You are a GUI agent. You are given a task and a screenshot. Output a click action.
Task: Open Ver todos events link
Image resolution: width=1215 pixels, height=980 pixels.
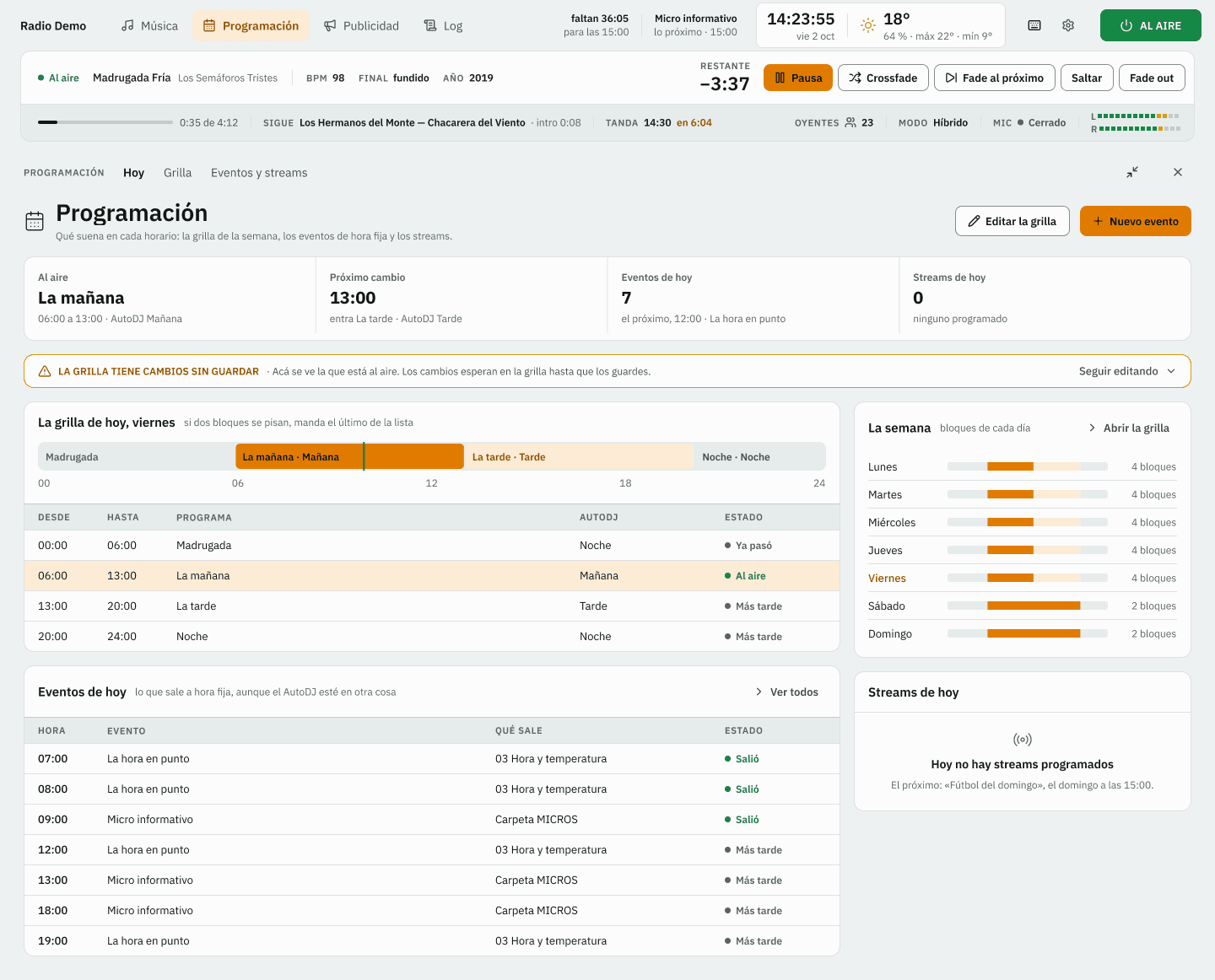click(786, 692)
